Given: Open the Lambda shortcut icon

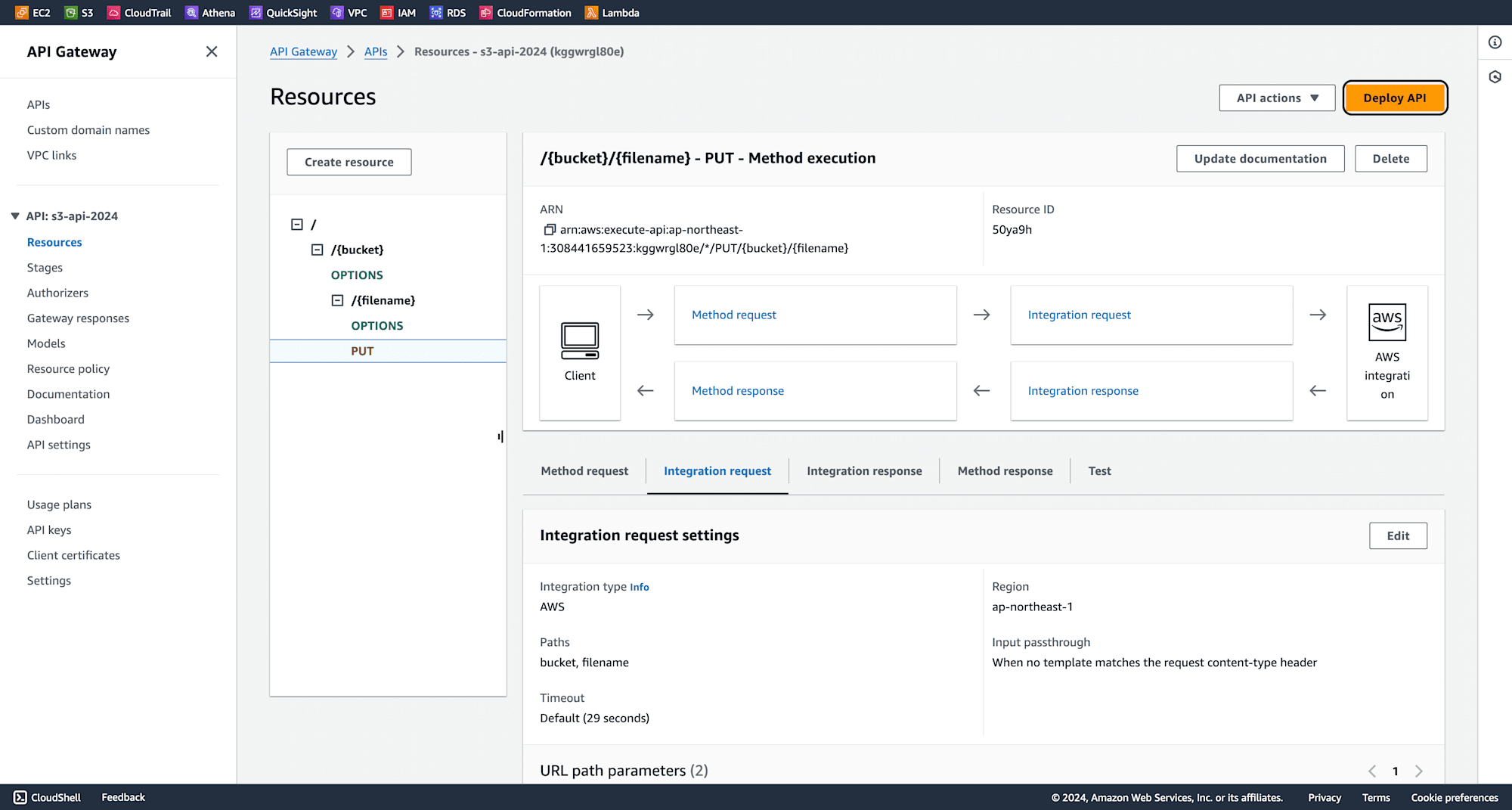Looking at the screenshot, I should click(x=591, y=13).
